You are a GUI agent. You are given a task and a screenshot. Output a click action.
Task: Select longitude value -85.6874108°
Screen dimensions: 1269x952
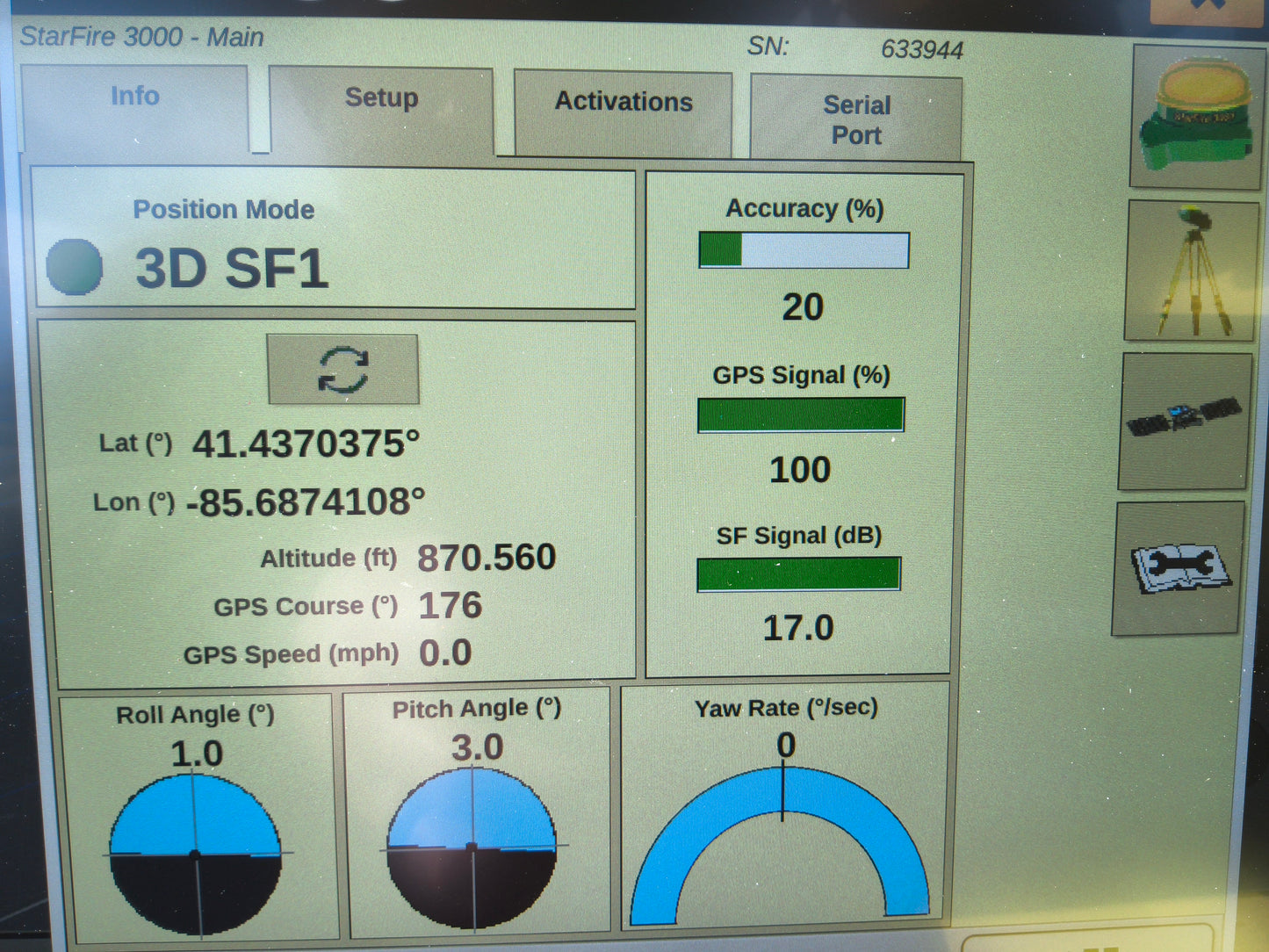(306, 502)
